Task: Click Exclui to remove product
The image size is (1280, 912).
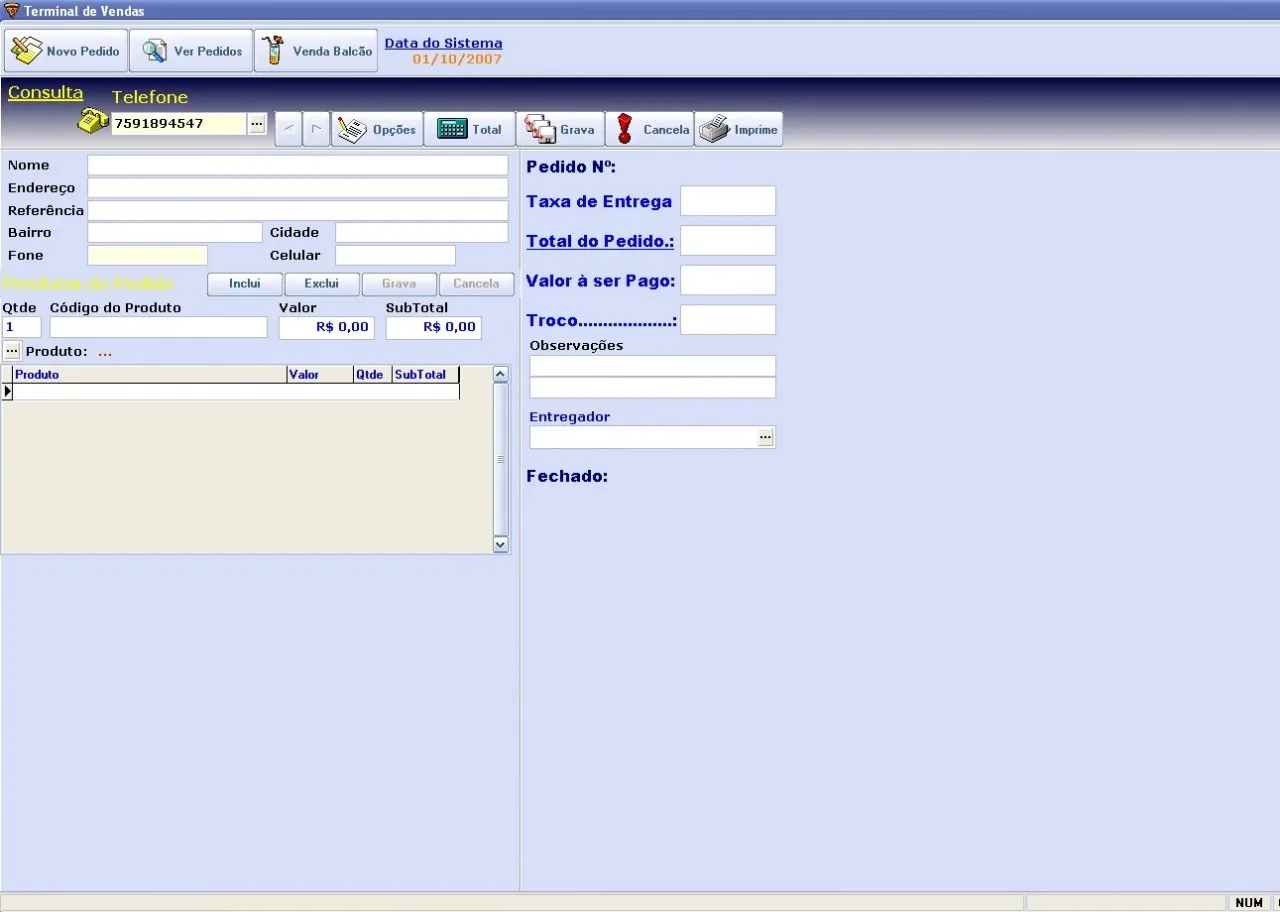Action: pyautogui.click(x=322, y=284)
